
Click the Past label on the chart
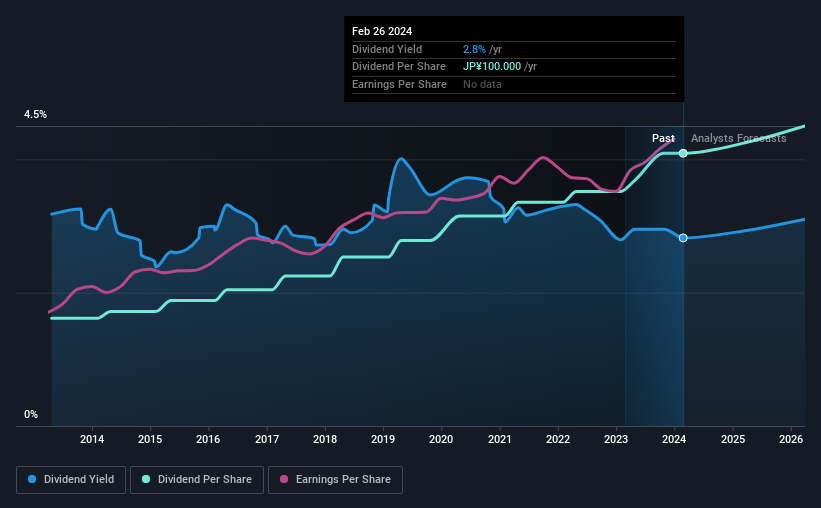[x=663, y=138]
